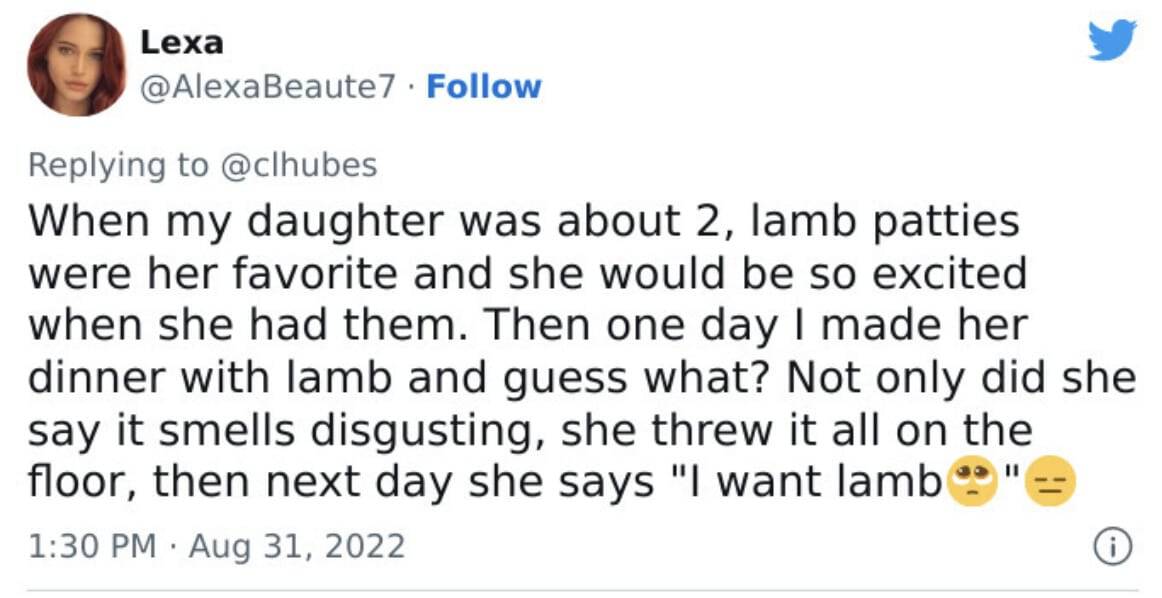
Task: Open the @AlexaBeaute7 handle
Action: [268, 87]
